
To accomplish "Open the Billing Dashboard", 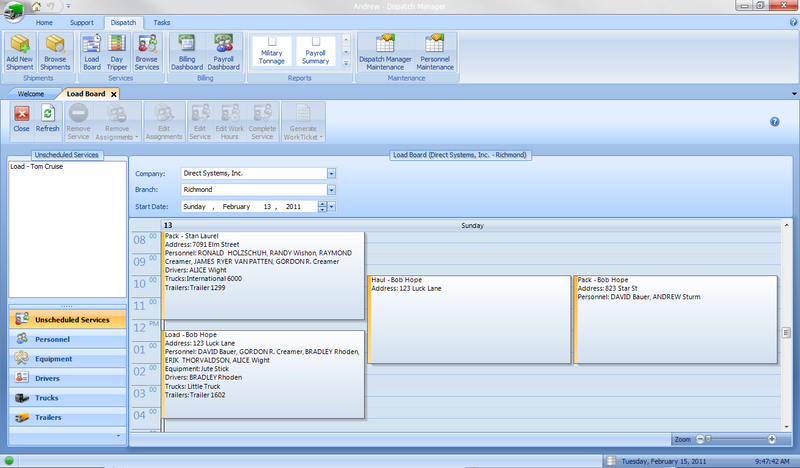I will click(187, 52).
